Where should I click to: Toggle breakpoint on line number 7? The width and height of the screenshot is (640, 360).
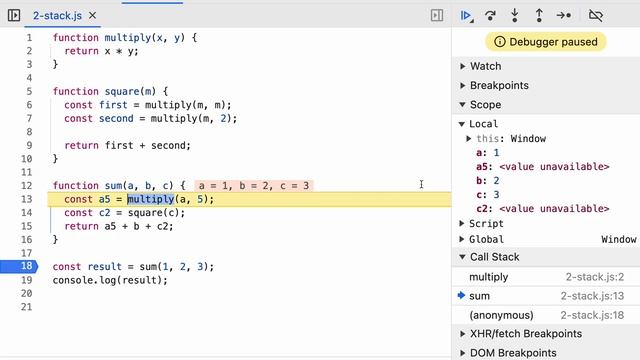[x=29, y=118]
